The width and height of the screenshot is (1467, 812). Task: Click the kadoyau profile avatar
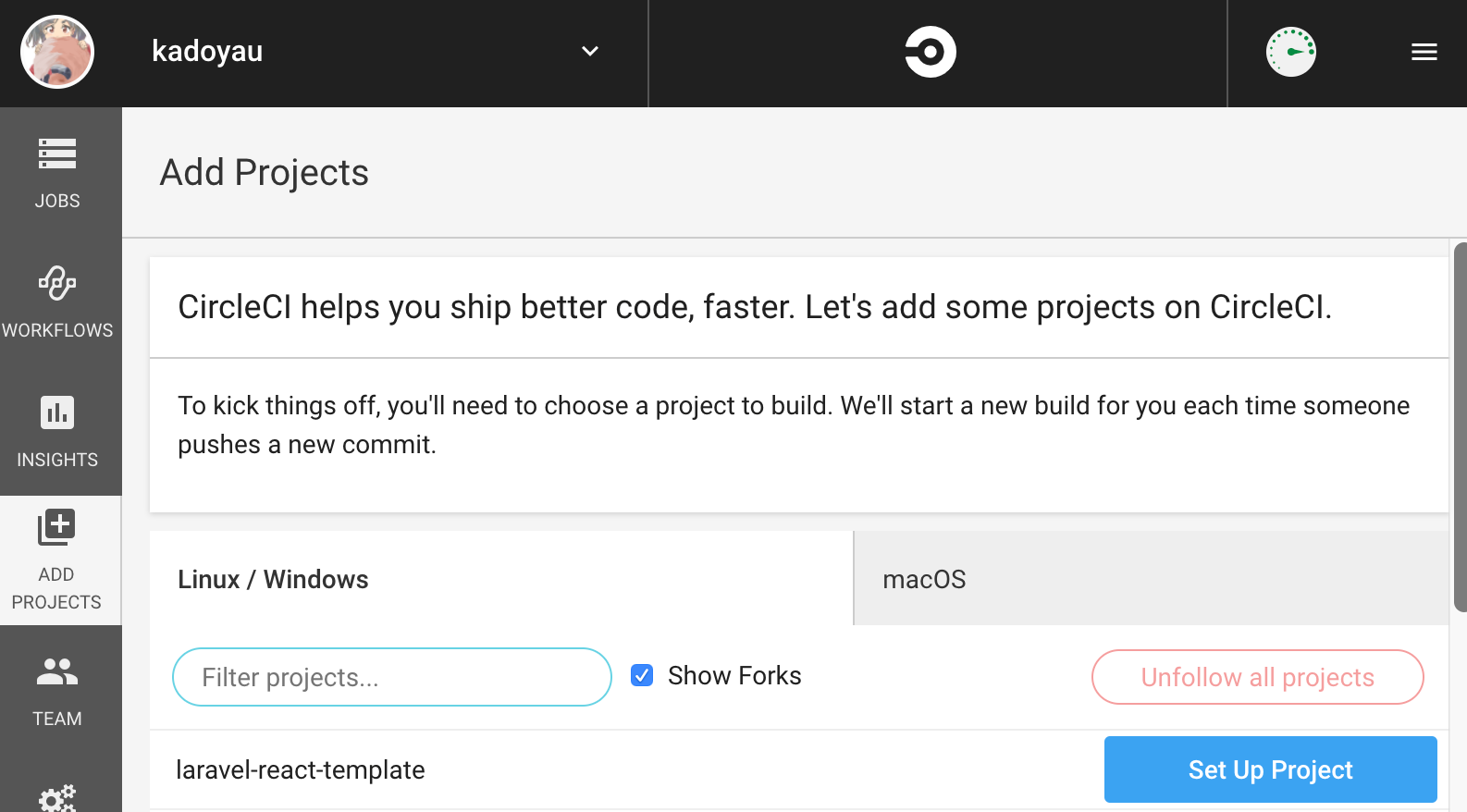click(x=57, y=52)
